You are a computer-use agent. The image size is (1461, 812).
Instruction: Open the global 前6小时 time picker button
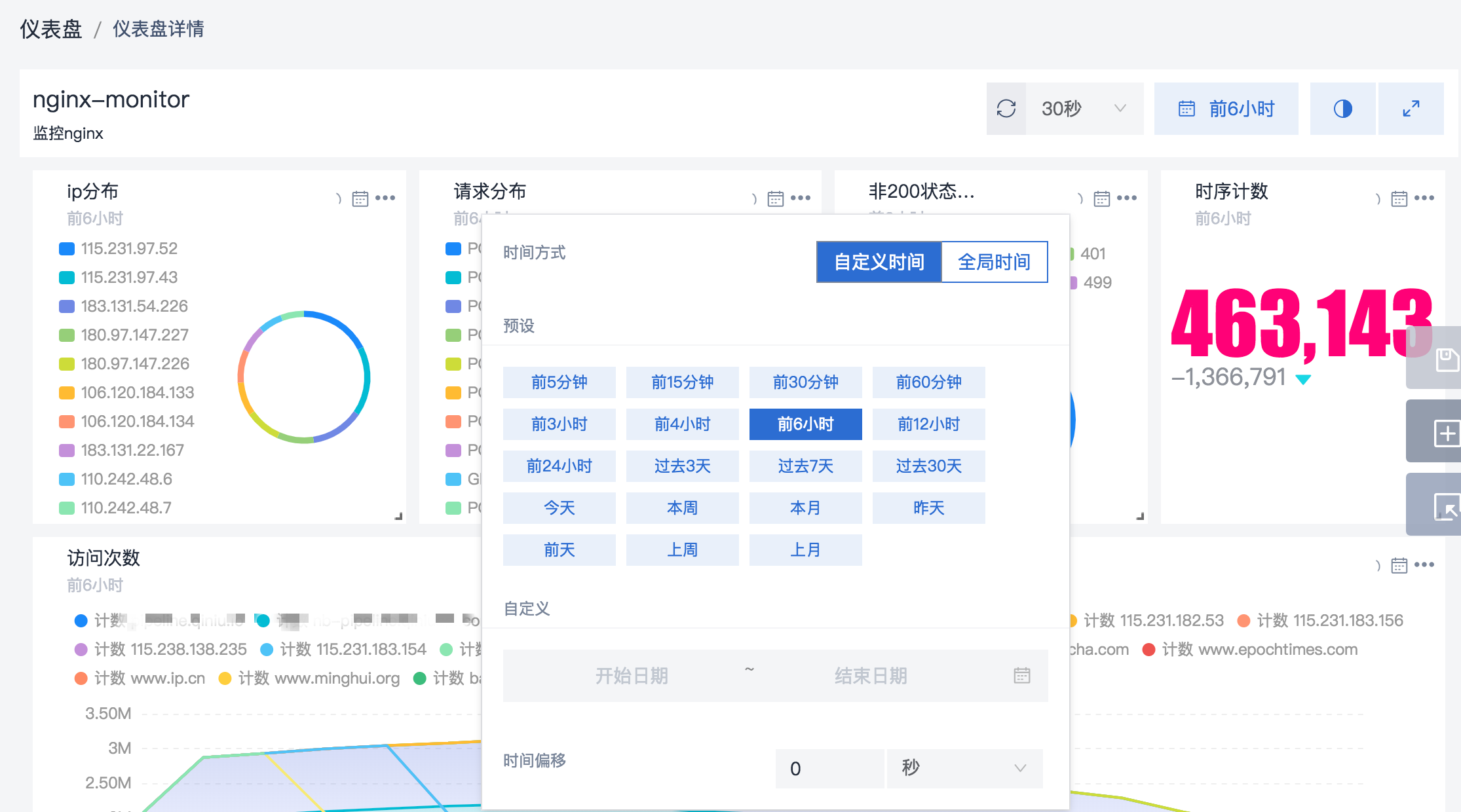[1226, 109]
